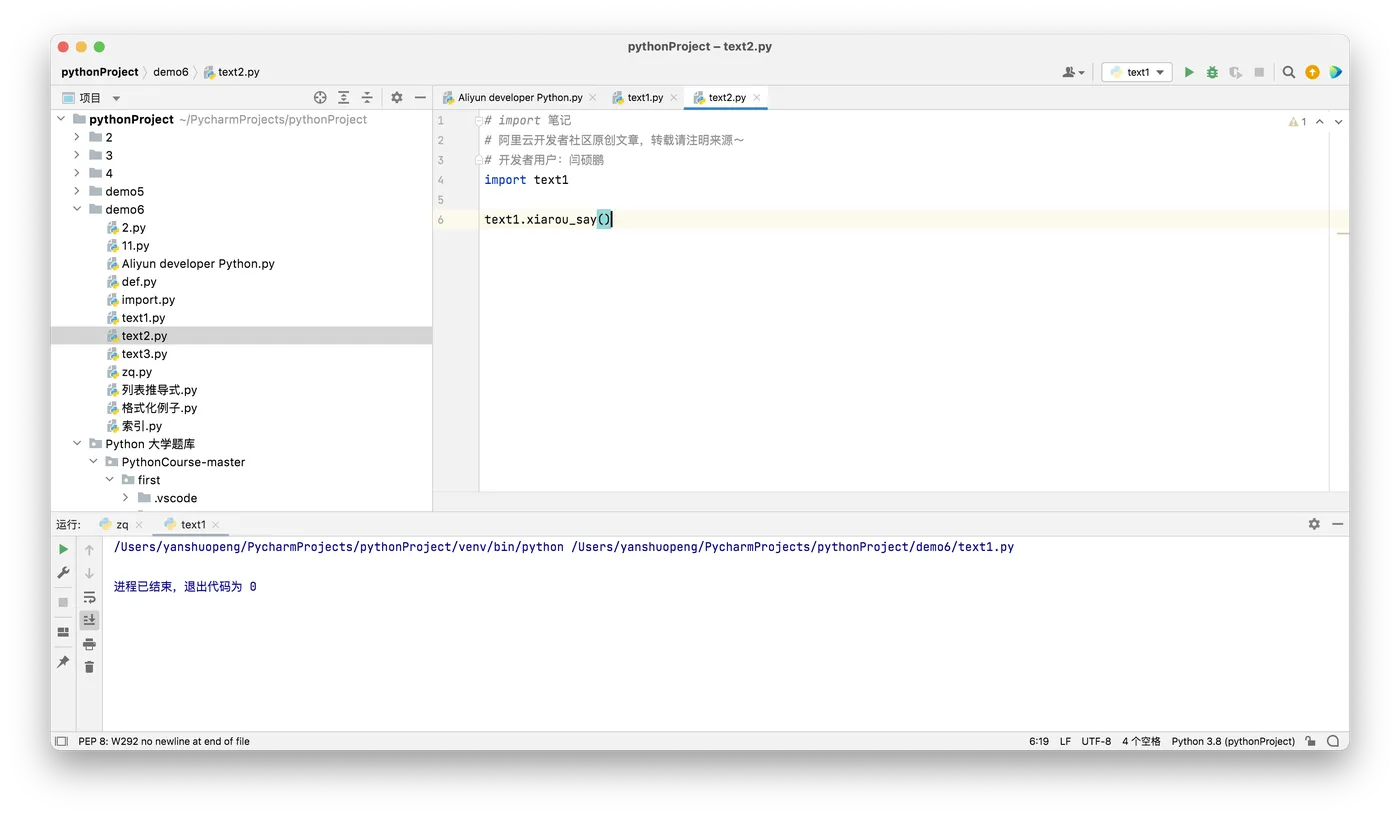Screen dimensions: 1400x817
Task: Collapse all icon in project panel
Action: [x=367, y=98]
